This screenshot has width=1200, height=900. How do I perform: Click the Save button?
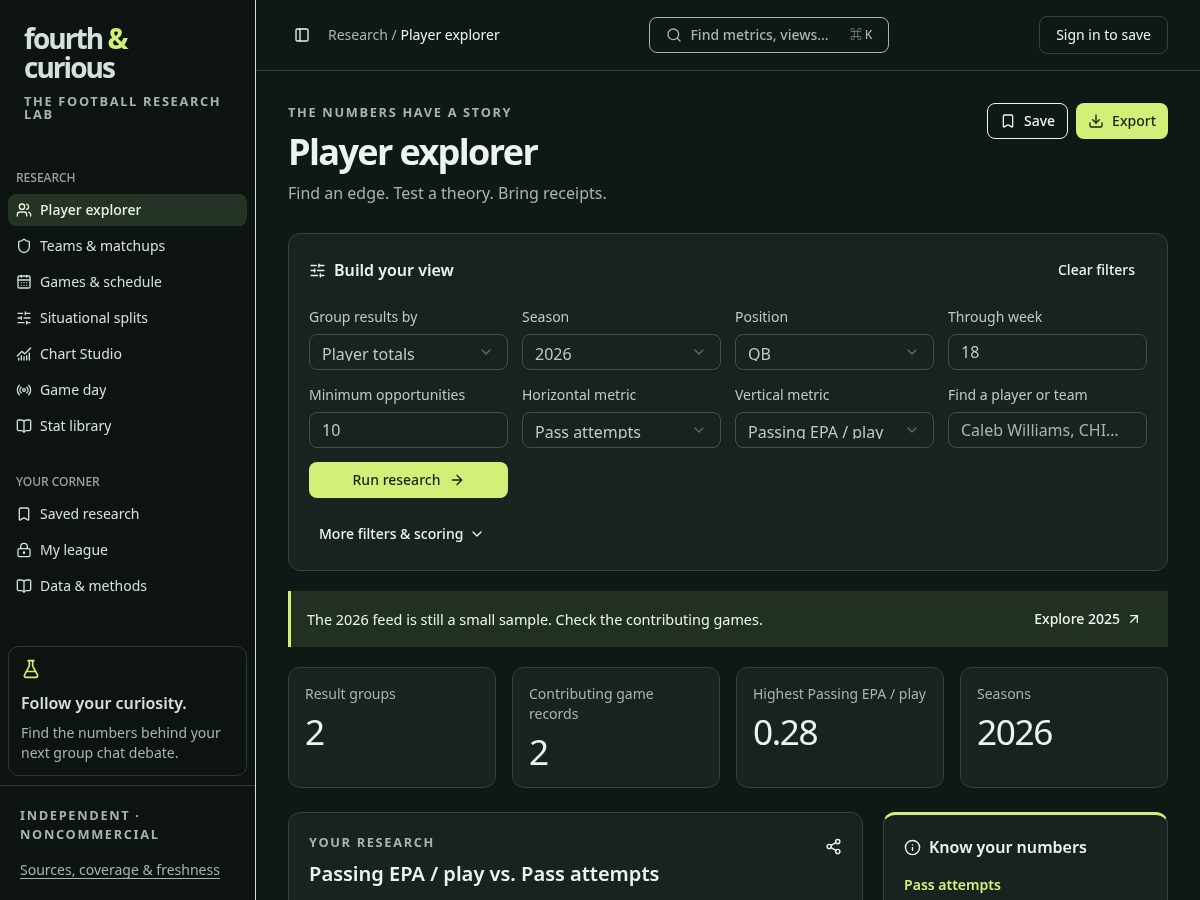[x=1027, y=121]
